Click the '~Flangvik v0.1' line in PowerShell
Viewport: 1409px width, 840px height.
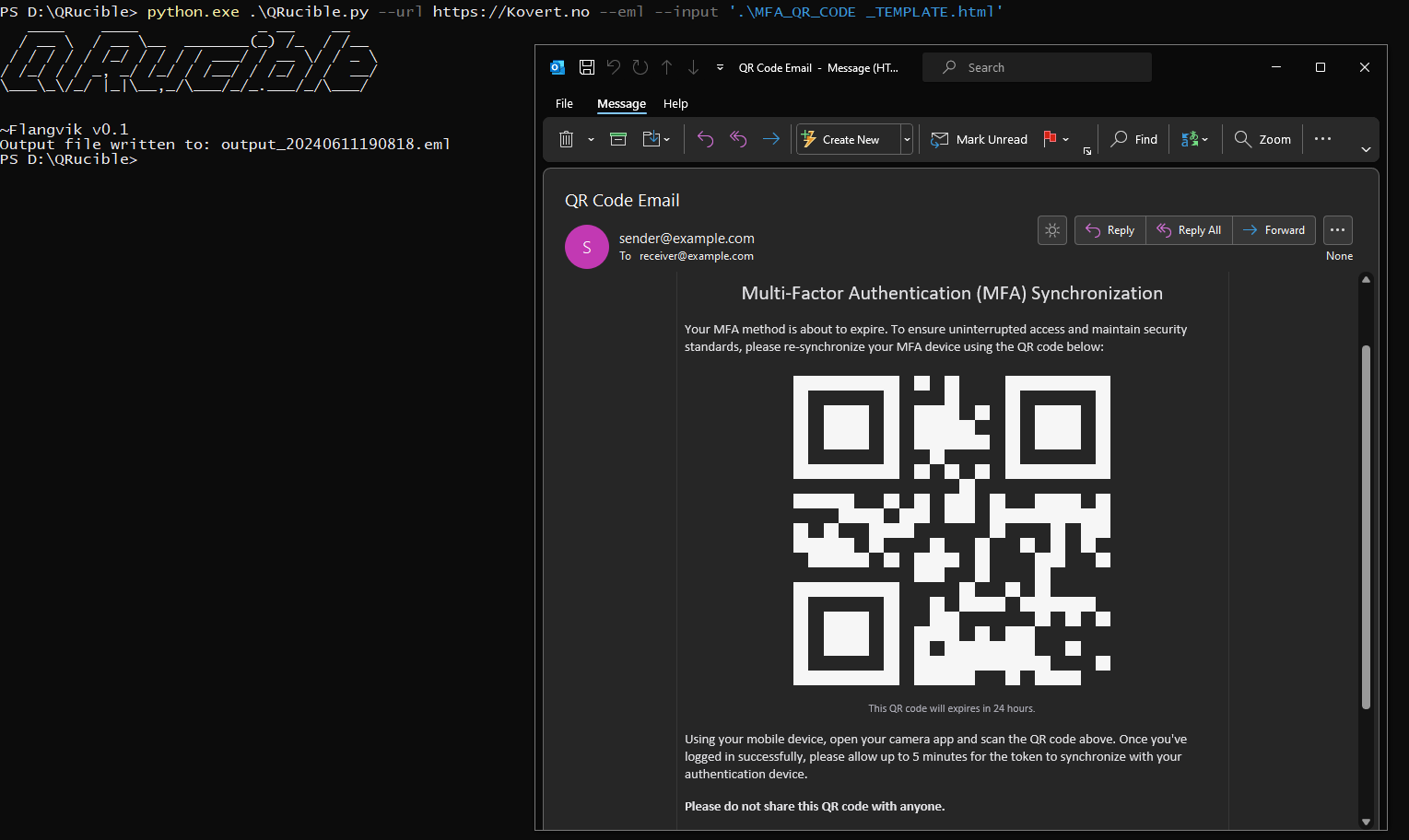(x=65, y=130)
